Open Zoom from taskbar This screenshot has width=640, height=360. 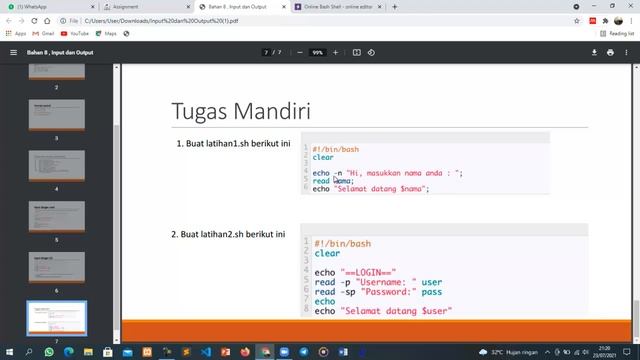[x=284, y=352]
